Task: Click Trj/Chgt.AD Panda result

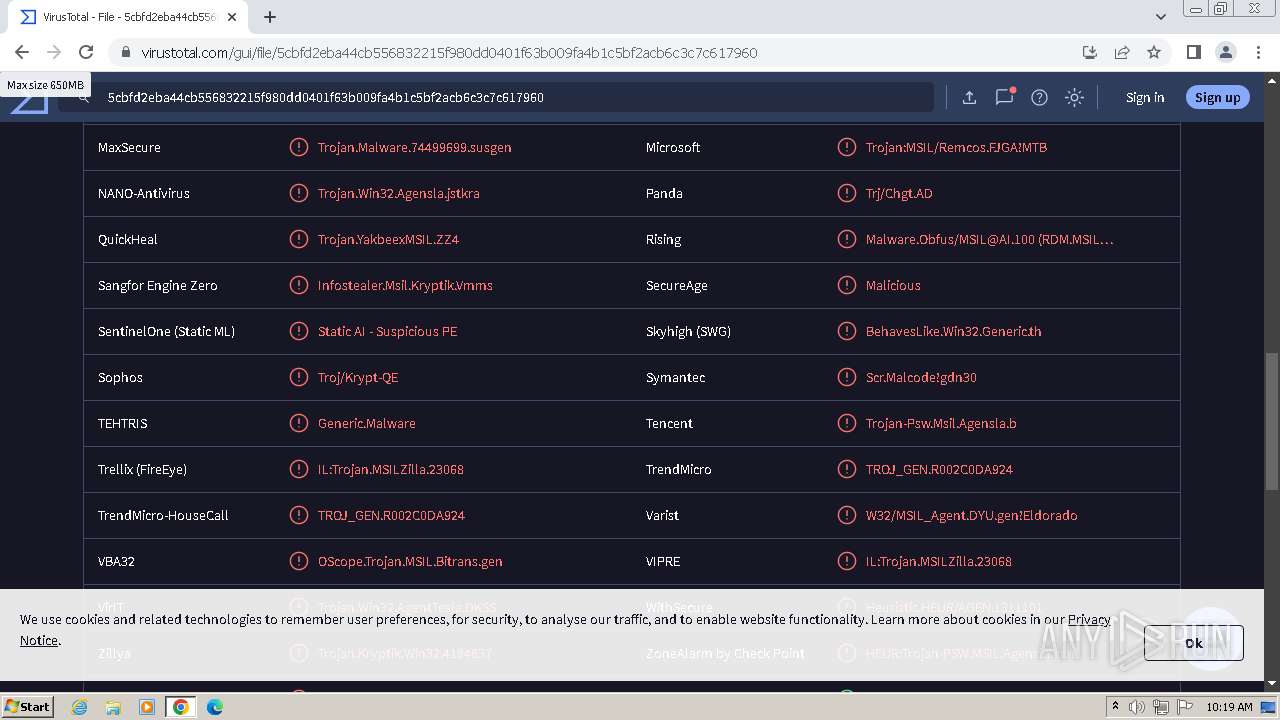Action: point(899,193)
